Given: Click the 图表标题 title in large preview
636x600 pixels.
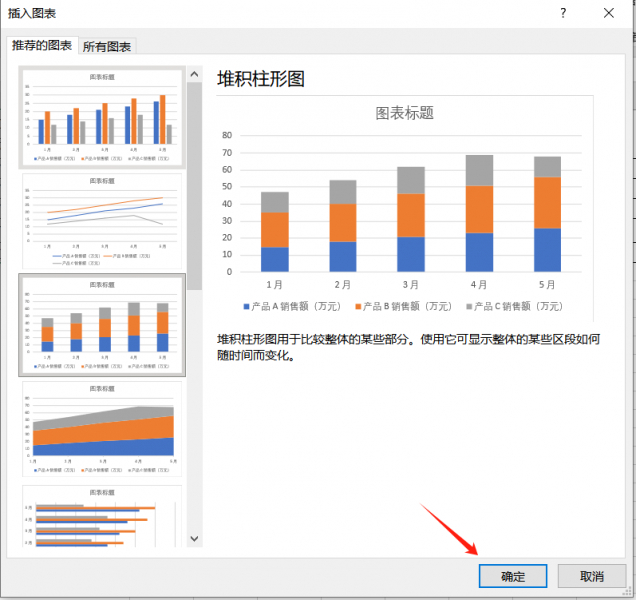Looking at the screenshot, I should click(x=404, y=113).
